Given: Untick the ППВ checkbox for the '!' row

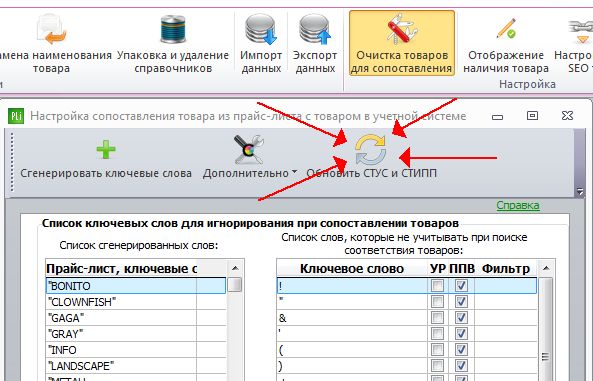Looking at the screenshot, I should (461, 285).
